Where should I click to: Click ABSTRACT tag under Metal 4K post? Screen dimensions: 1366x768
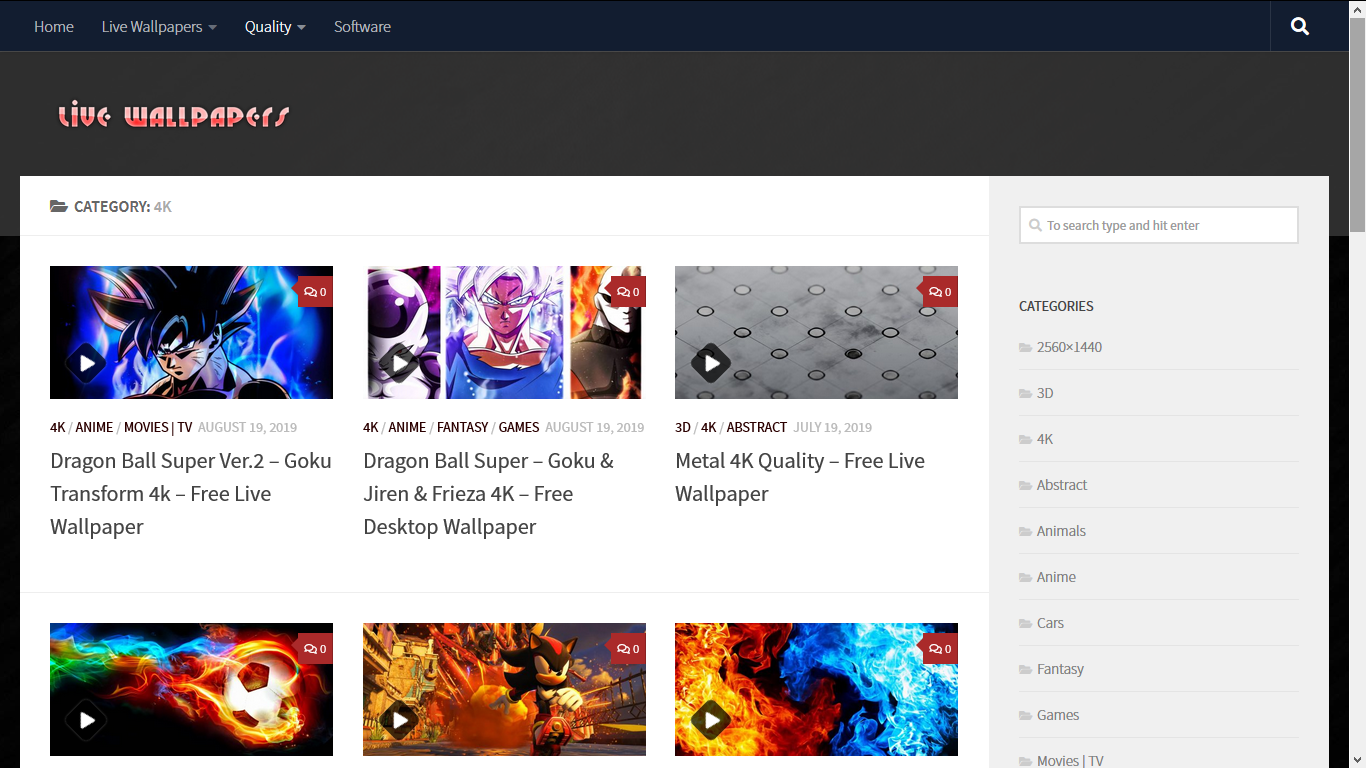click(757, 427)
